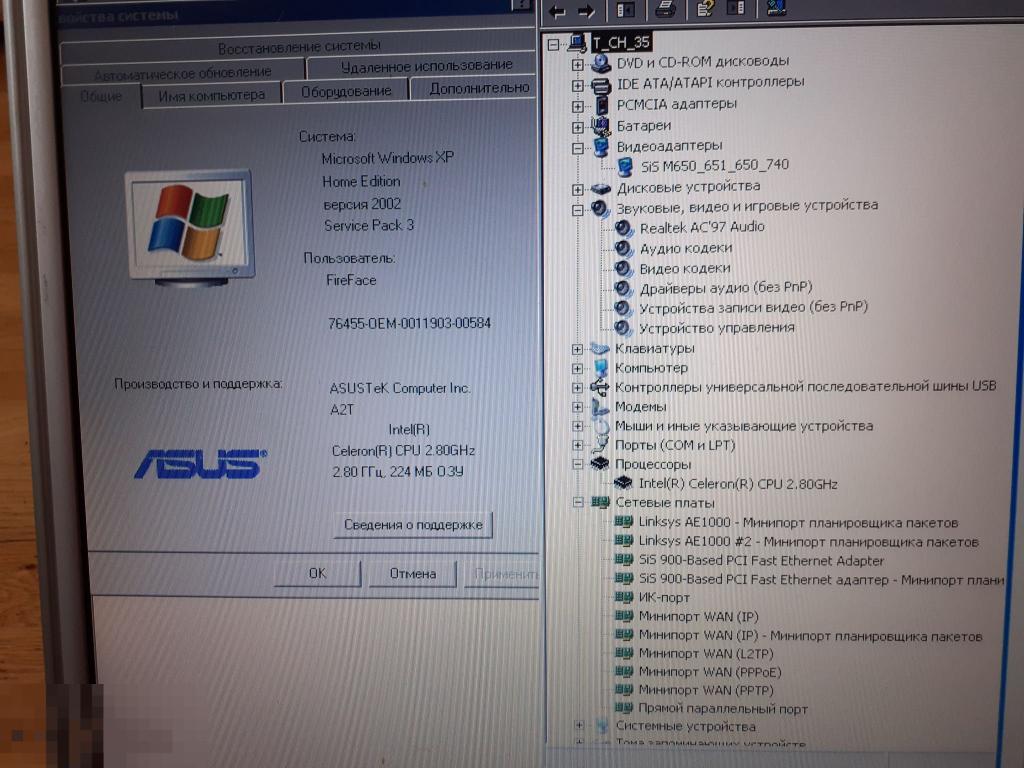This screenshot has height=768, width=1024.
Task: Click the Отмена button
Action: click(x=413, y=574)
